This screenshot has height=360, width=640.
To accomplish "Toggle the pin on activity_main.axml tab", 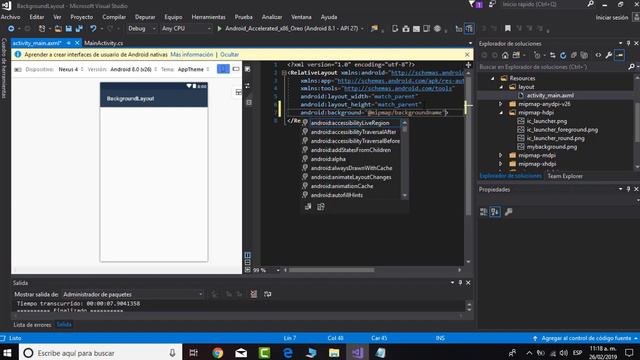I will pos(69,43).
